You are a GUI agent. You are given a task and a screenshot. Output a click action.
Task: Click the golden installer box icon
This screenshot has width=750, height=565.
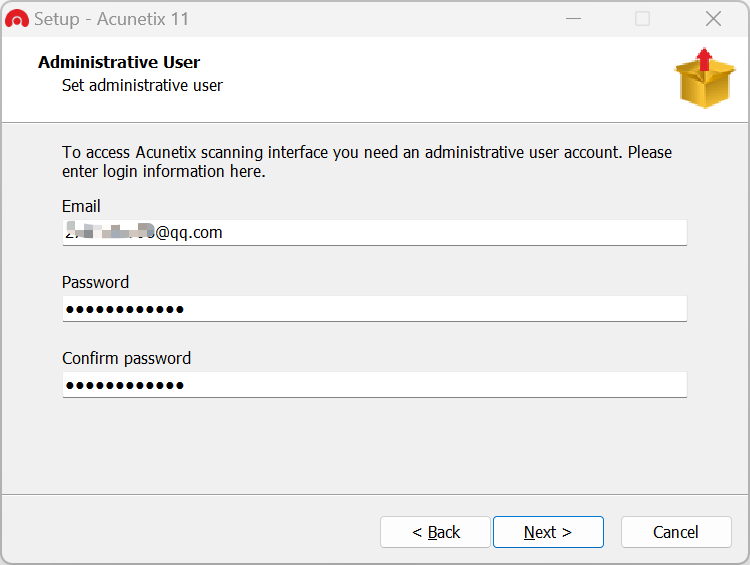[x=705, y=78]
